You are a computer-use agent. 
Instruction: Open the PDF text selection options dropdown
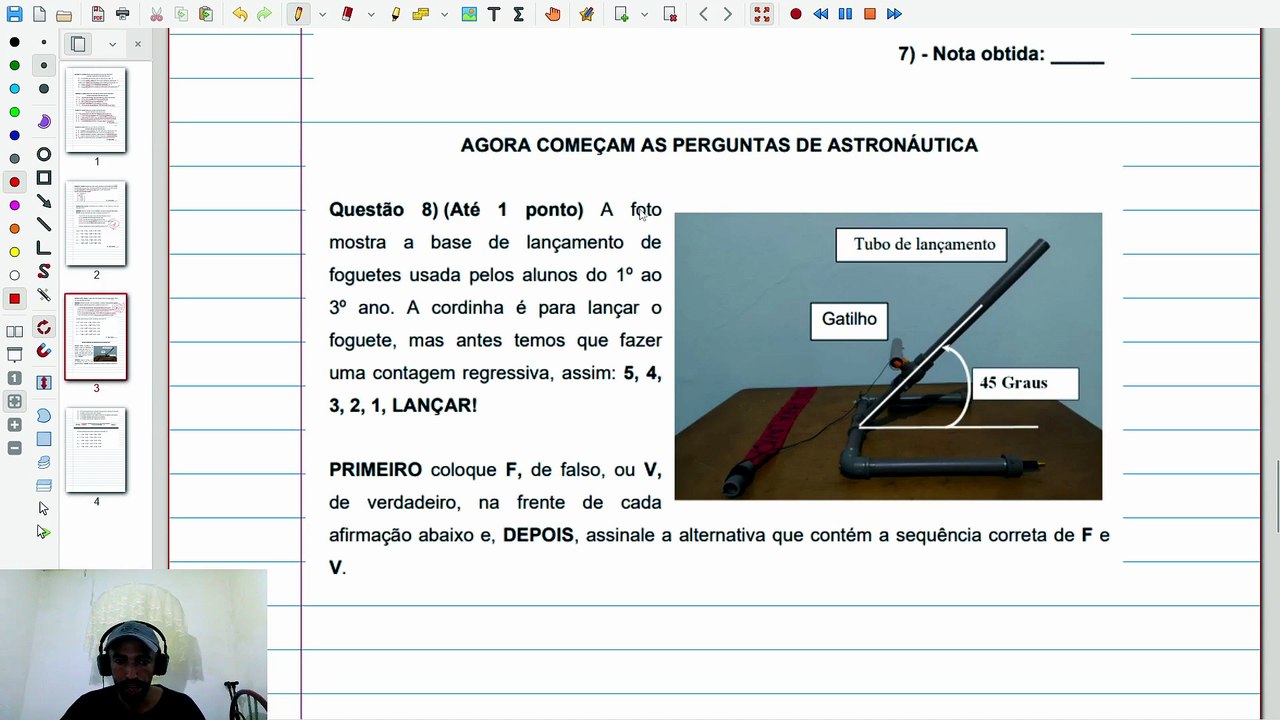tap(444, 14)
